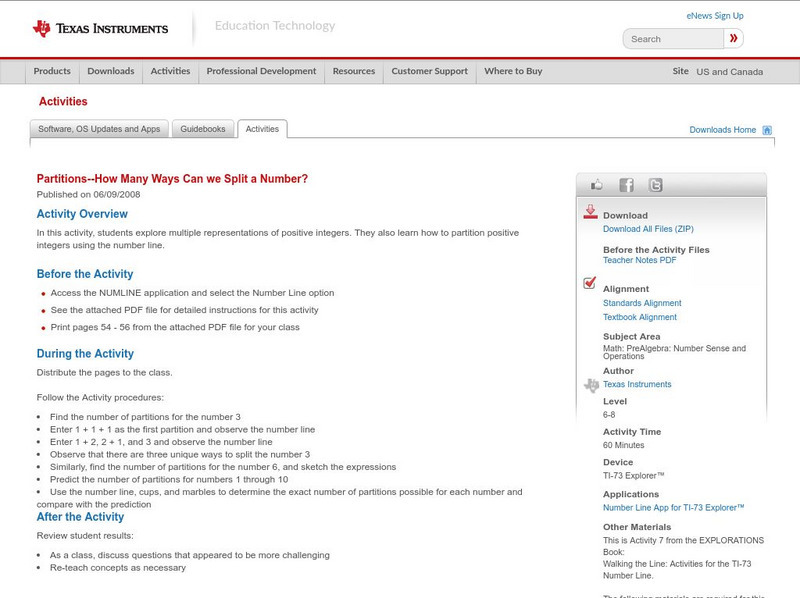Open the Teacher Notes PDF link
800x598 pixels.
[639, 260]
